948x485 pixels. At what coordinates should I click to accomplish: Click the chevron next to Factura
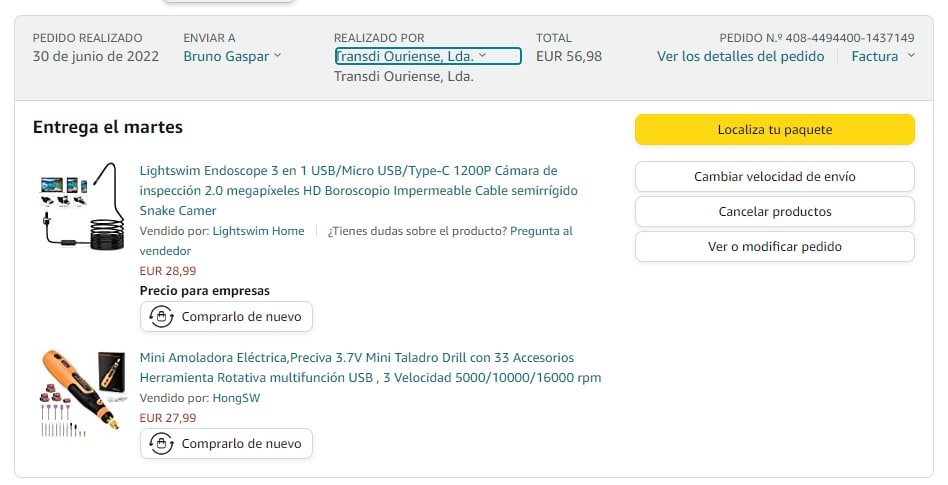point(911,56)
